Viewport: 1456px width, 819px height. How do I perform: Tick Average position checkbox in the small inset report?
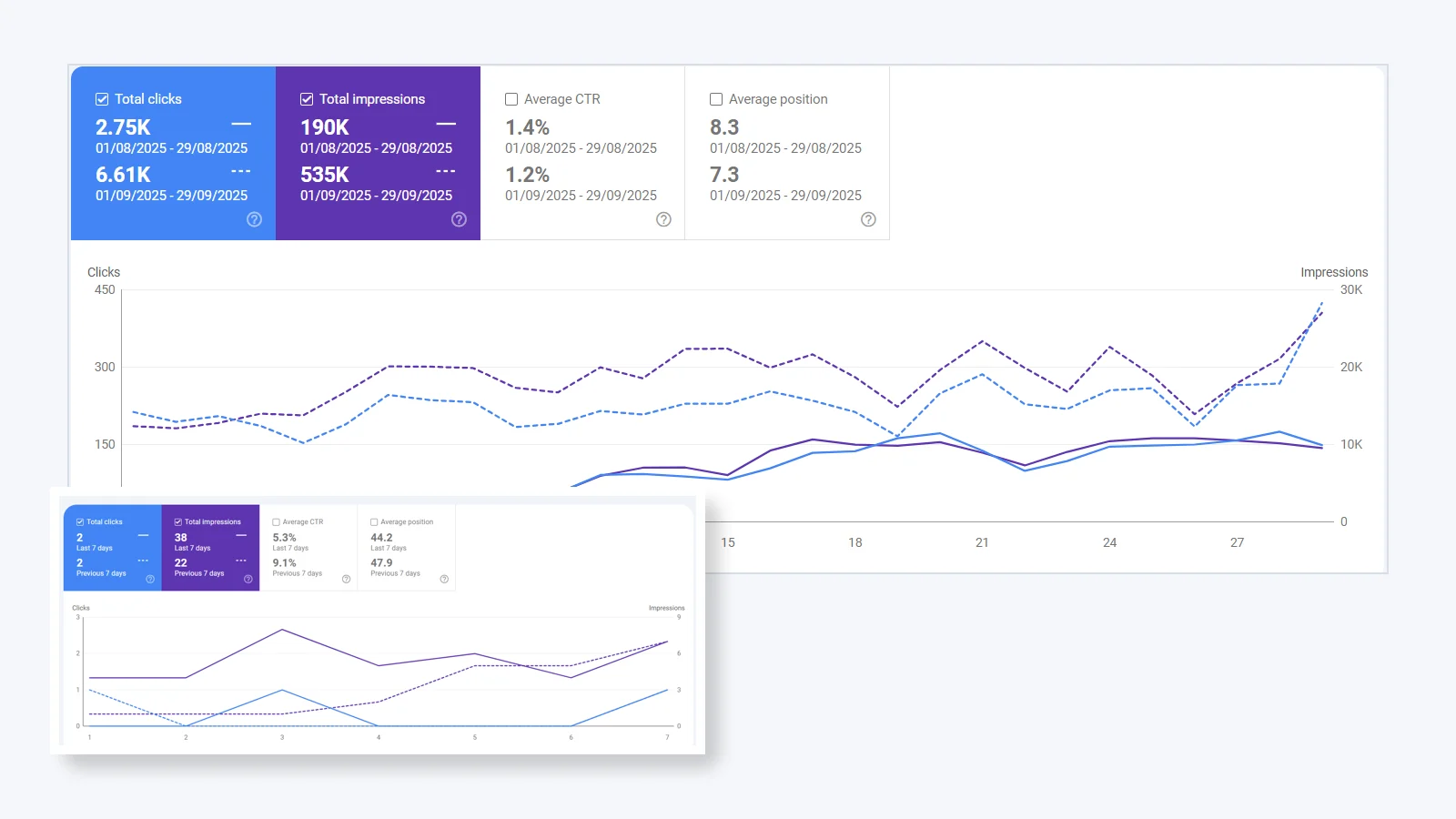click(x=374, y=522)
